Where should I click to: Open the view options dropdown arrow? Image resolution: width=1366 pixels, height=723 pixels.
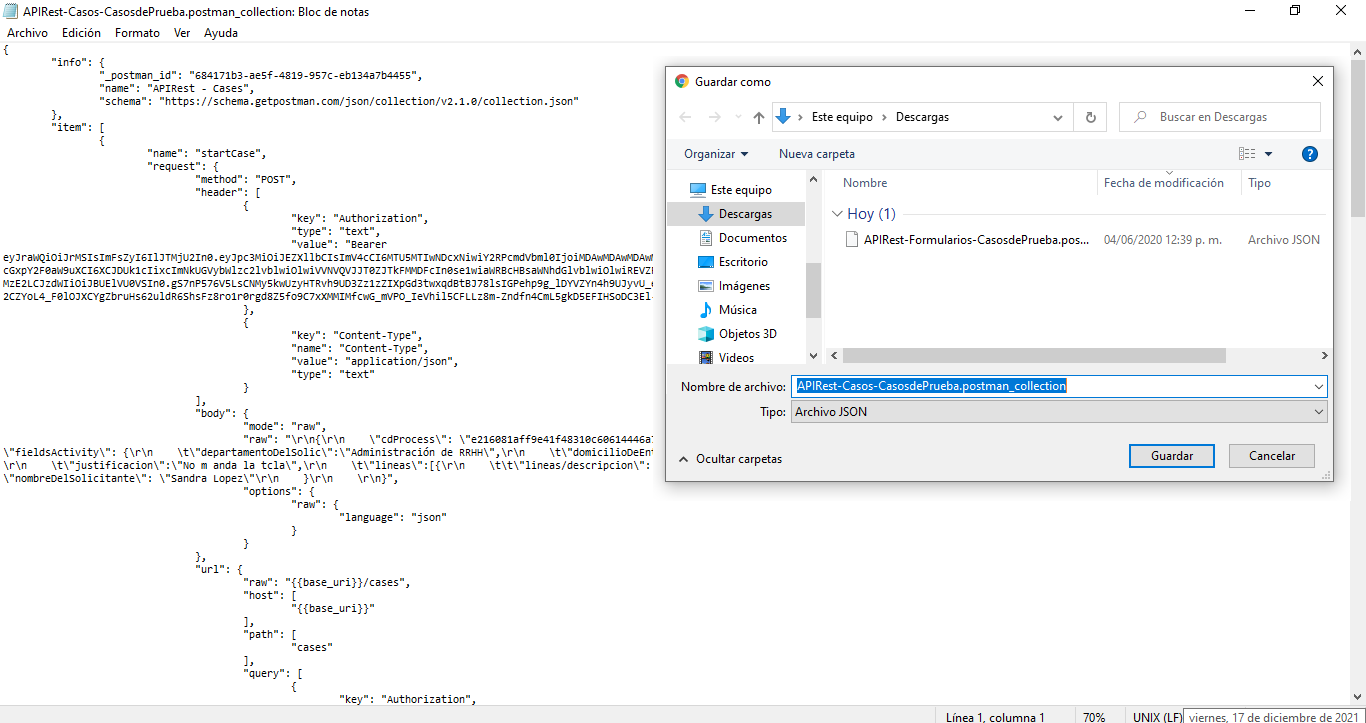(1269, 154)
